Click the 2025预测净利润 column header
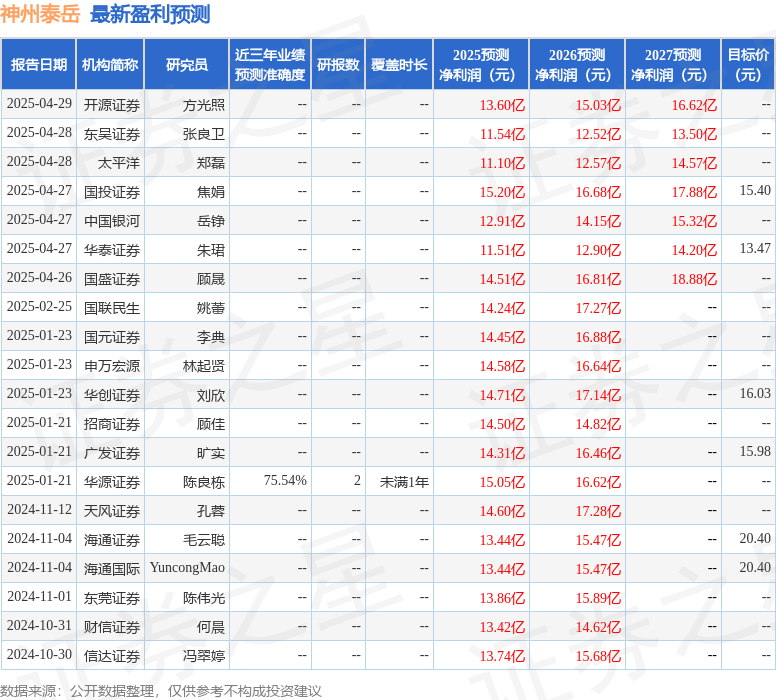The height and width of the screenshot is (700, 776). (481, 65)
